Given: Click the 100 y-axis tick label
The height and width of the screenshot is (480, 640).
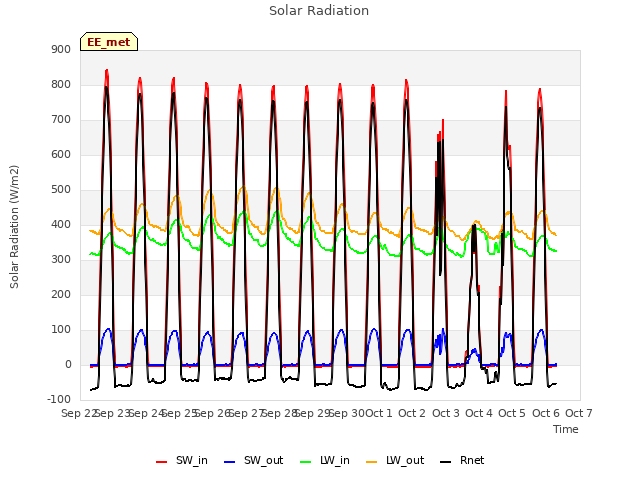Looking at the screenshot, I should [x=61, y=329].
